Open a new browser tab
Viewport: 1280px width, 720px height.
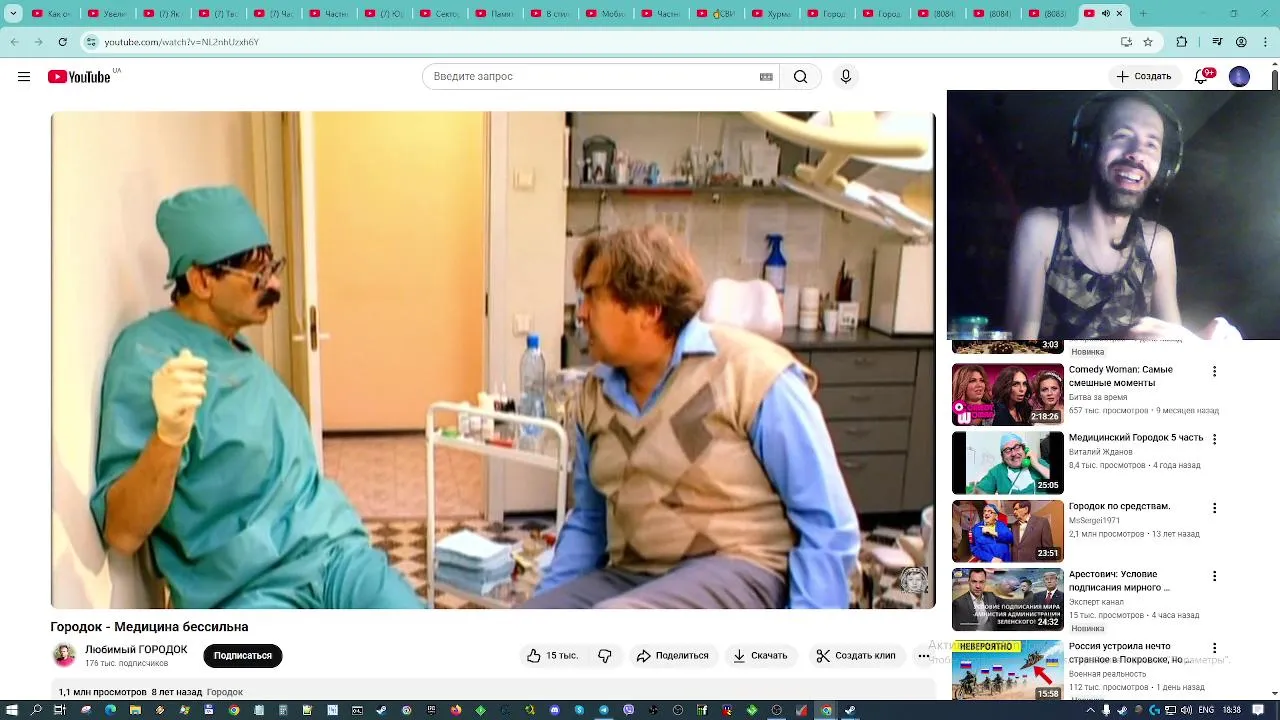coord(1143,14)
